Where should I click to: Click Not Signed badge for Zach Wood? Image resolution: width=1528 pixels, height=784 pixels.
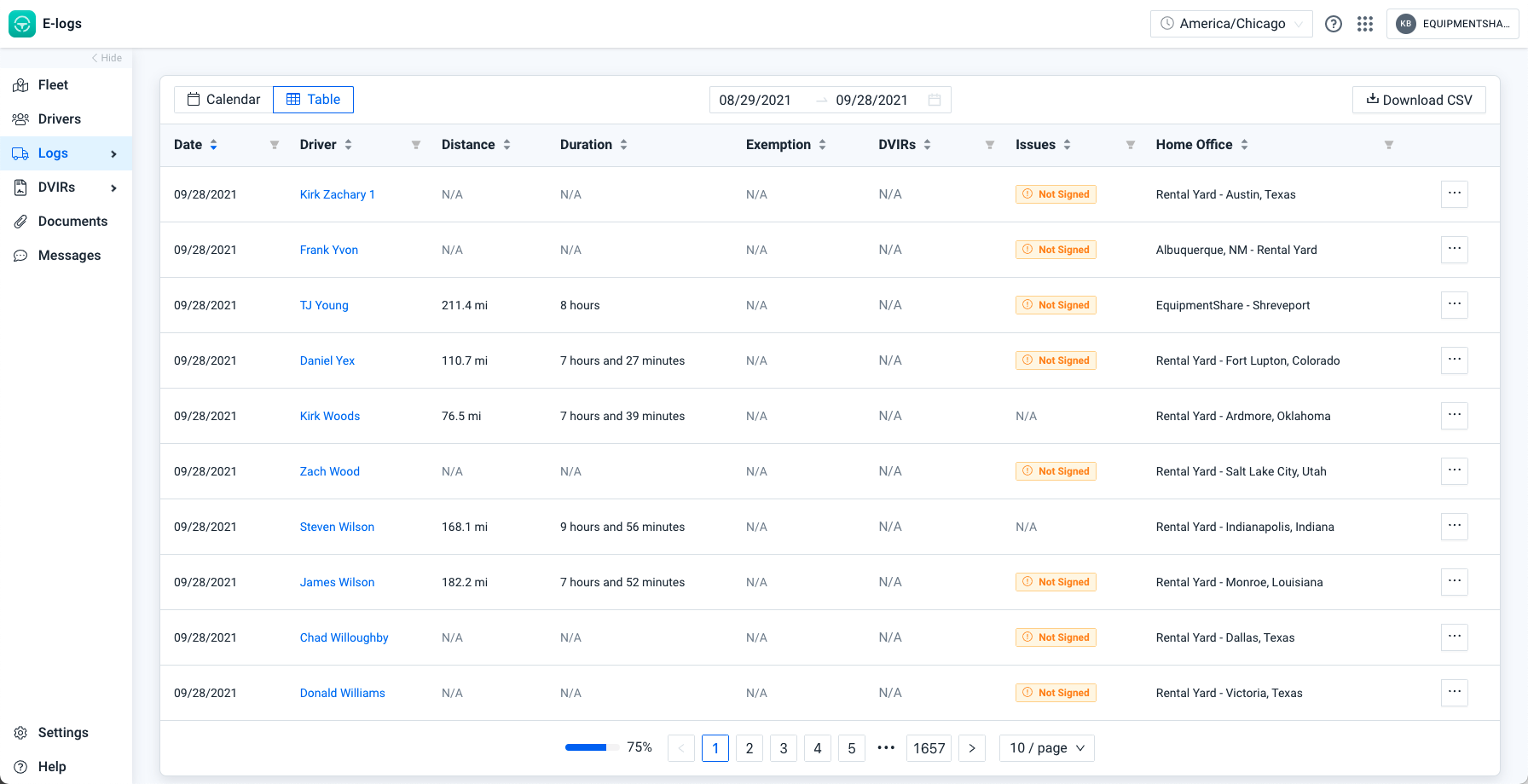coord(1056,471)
